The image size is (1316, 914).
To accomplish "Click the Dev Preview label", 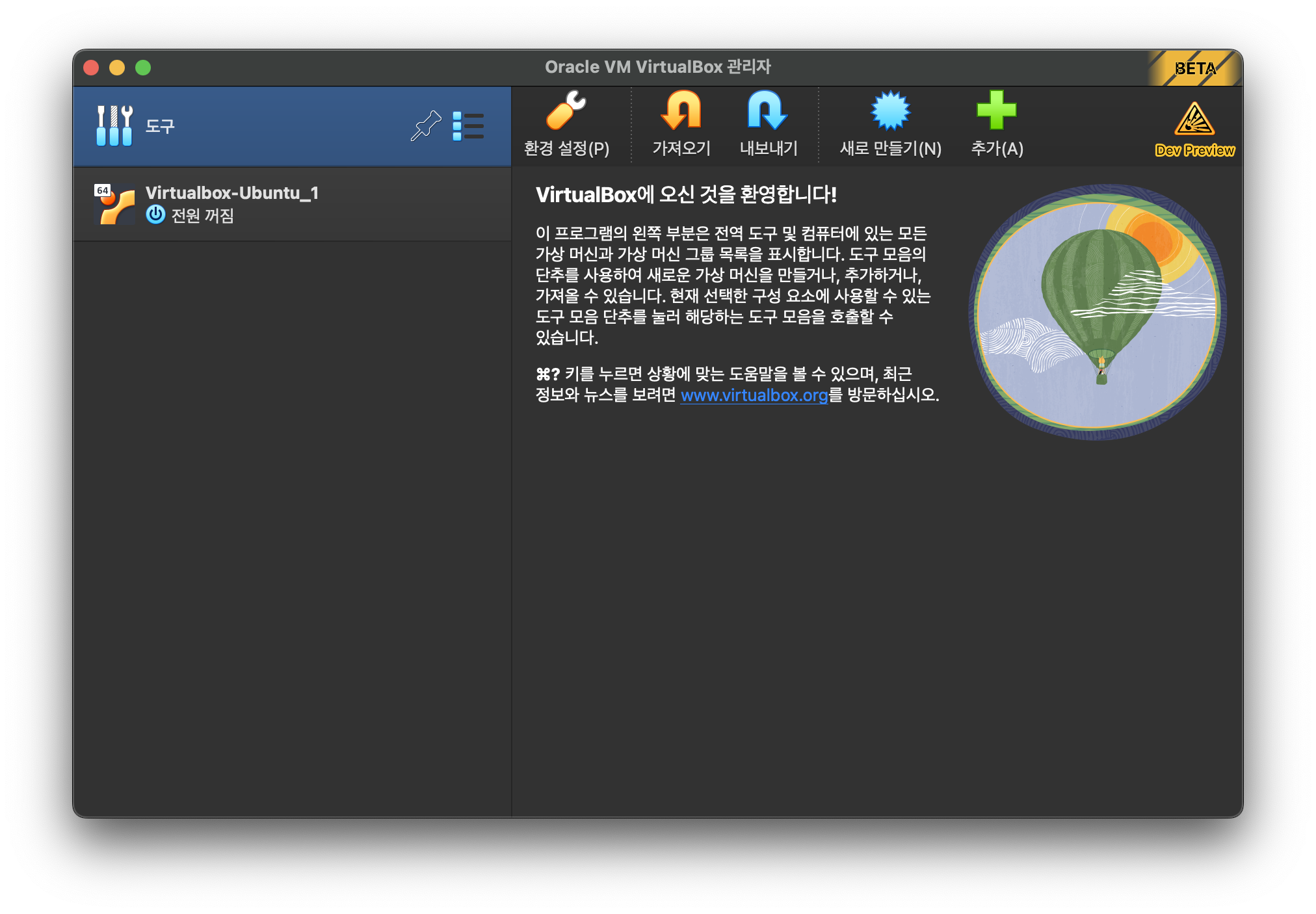I will coord(1194,150).
